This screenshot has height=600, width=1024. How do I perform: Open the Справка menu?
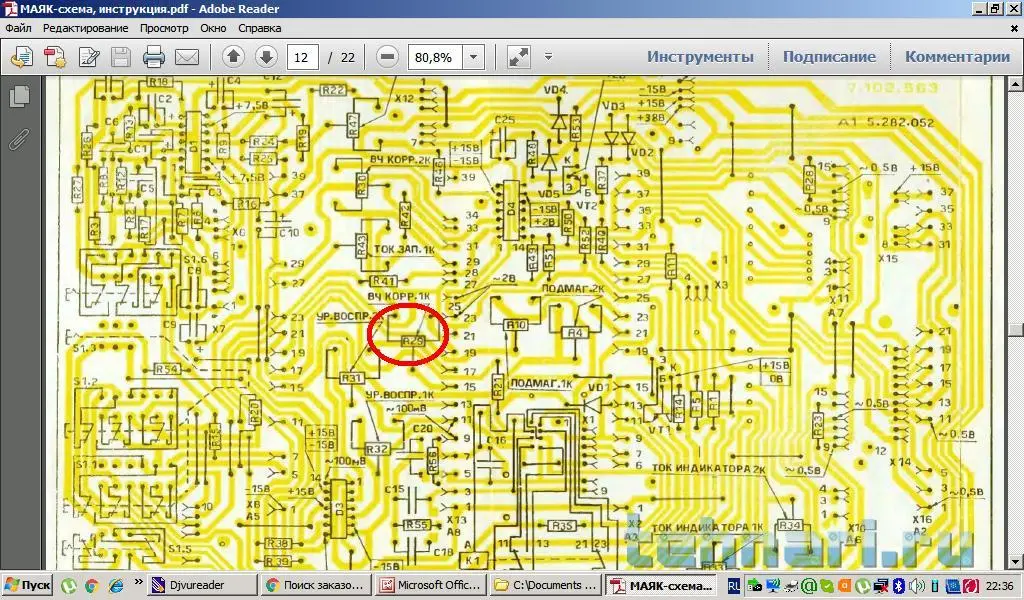259,28
